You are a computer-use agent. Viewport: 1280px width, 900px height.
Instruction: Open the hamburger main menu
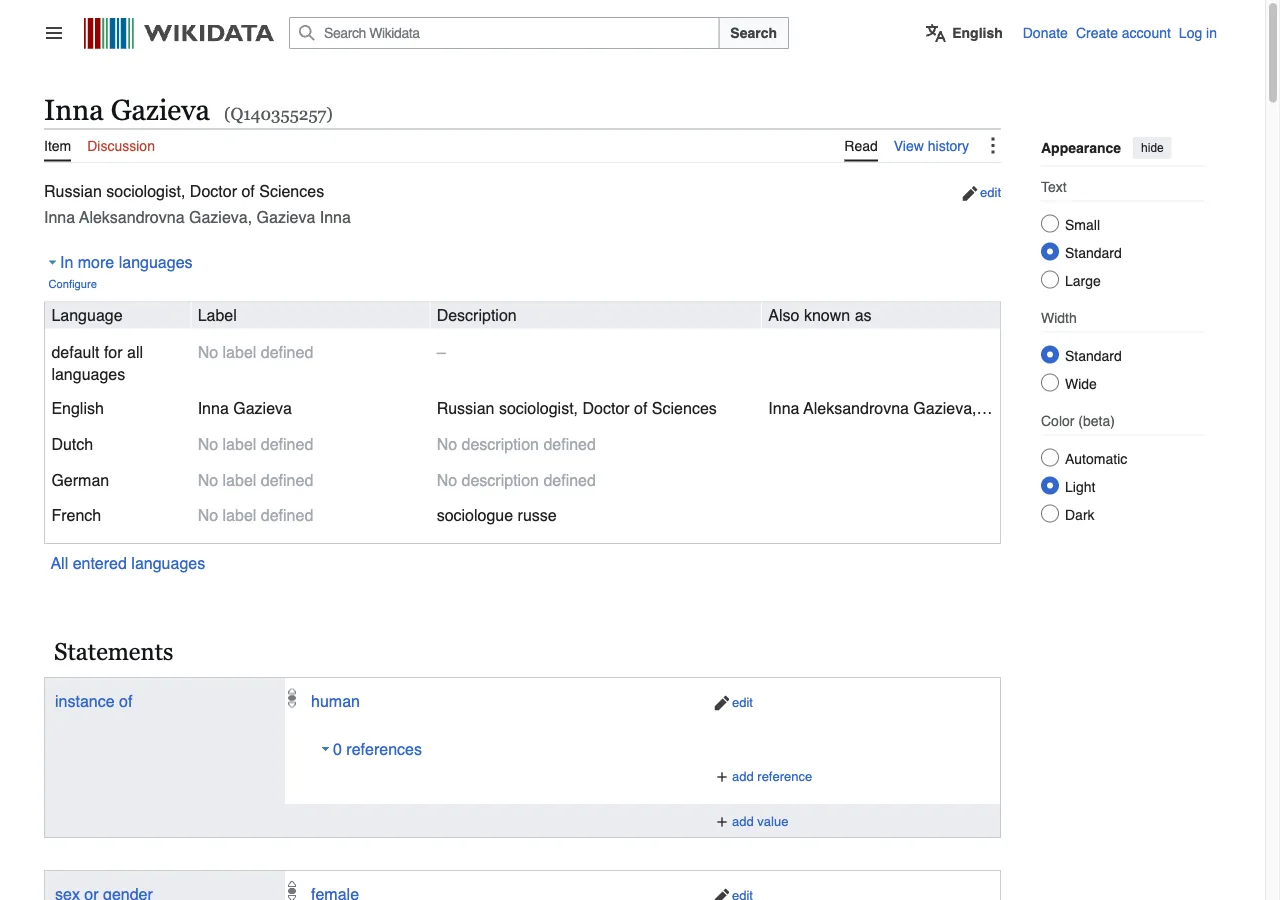point(54,33)
